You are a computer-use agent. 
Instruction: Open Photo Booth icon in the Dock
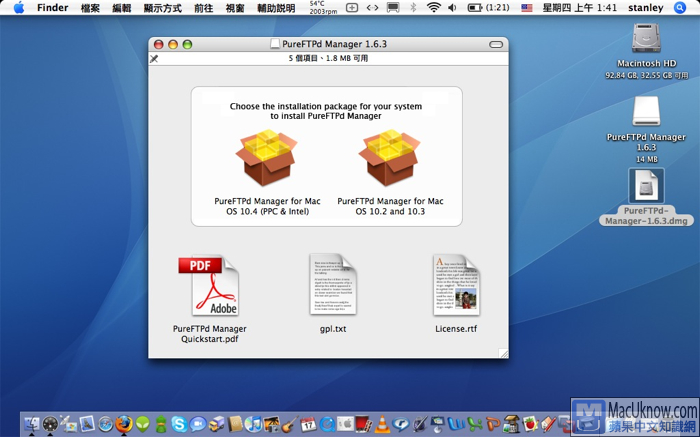click(363, 425)
